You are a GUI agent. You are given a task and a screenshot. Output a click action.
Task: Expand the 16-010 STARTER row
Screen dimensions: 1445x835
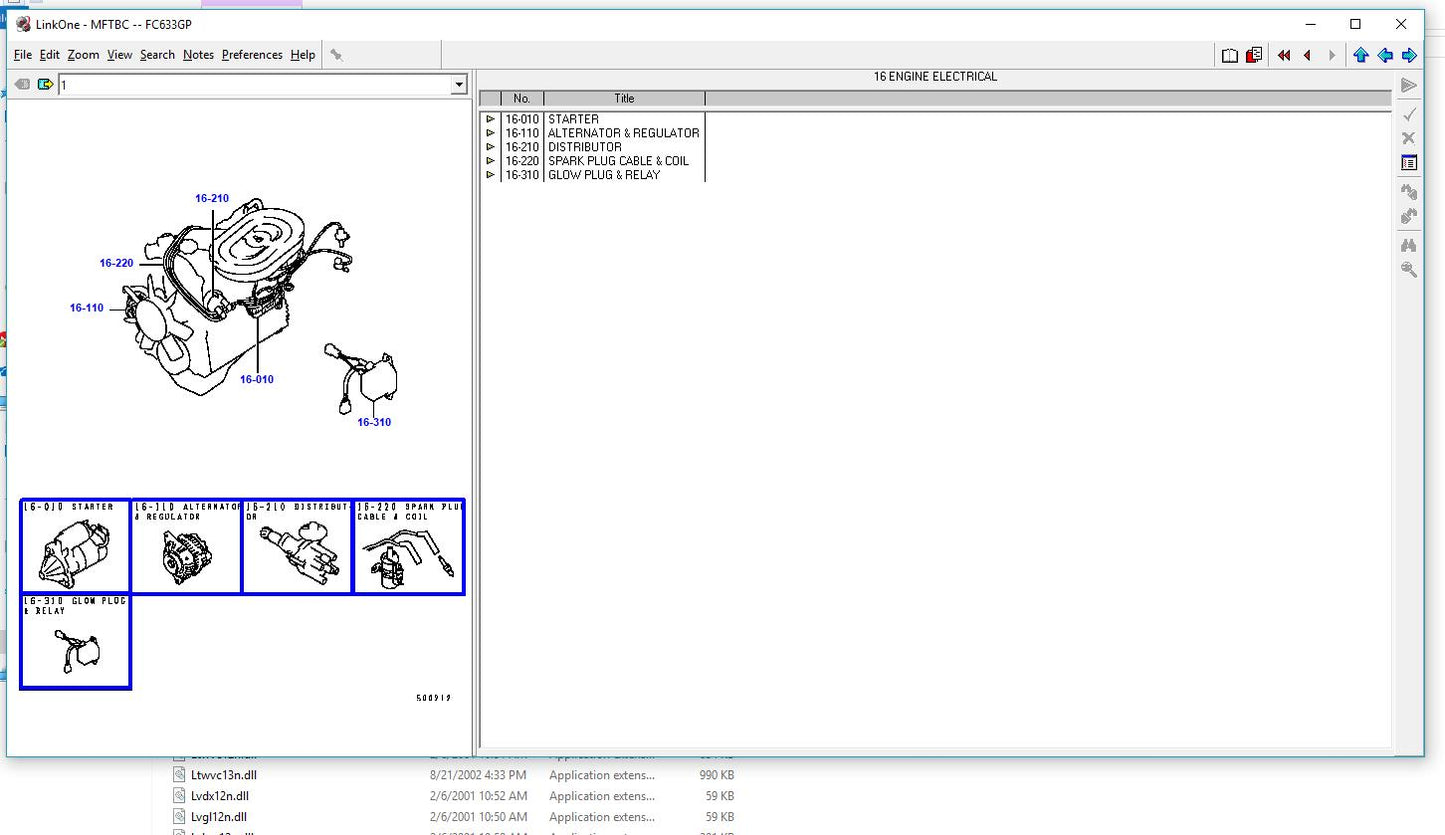(490, 119)
